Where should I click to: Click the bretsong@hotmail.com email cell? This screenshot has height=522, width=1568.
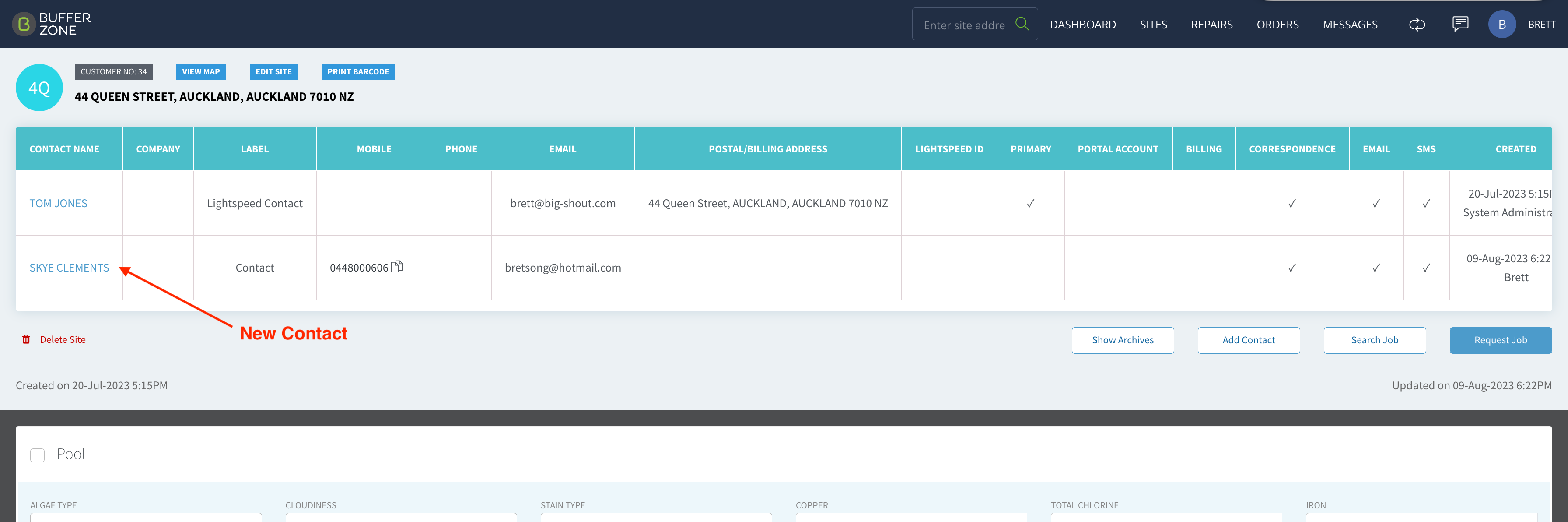click(563, 268)
